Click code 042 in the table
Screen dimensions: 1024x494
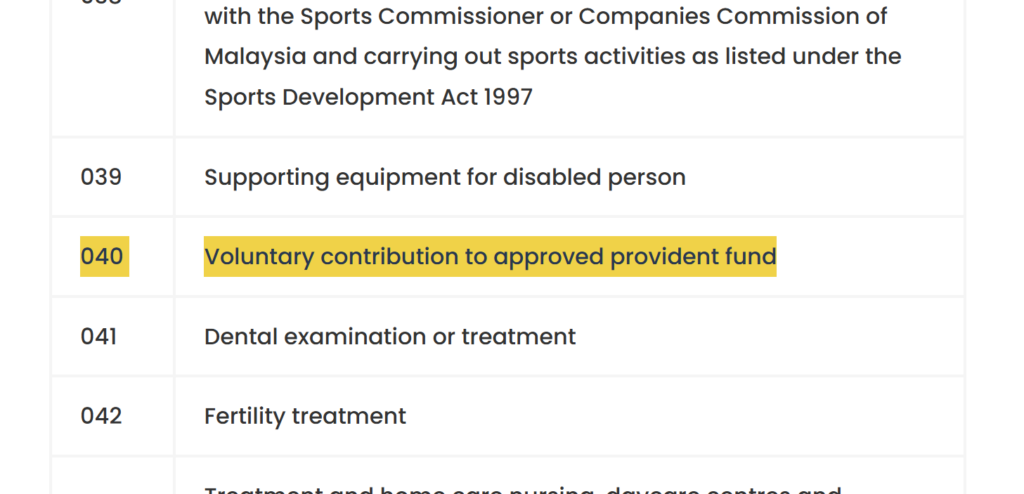point(101,416)
